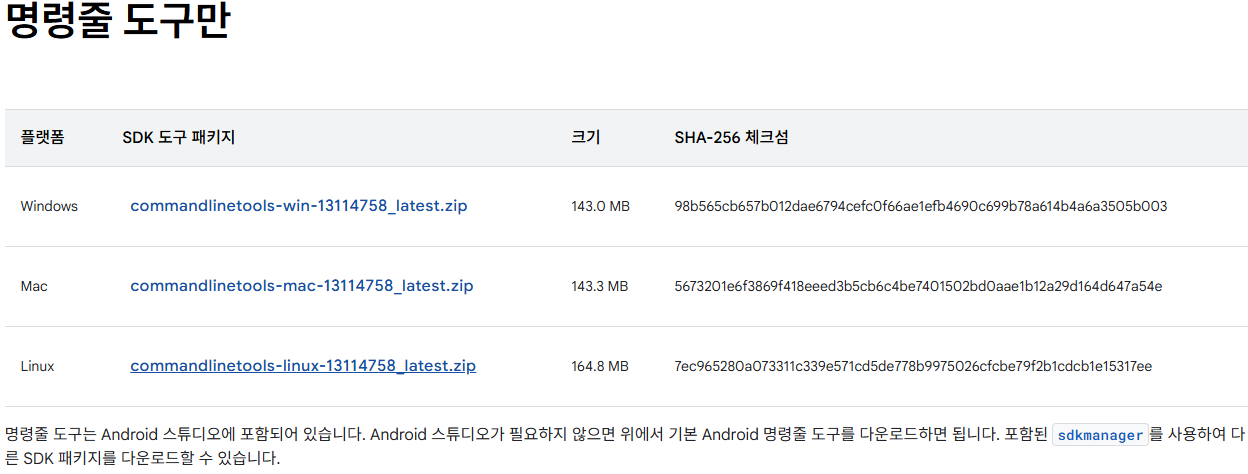
Task: Click the '명령줄 도구만' heading
Action: coord(118,21)
